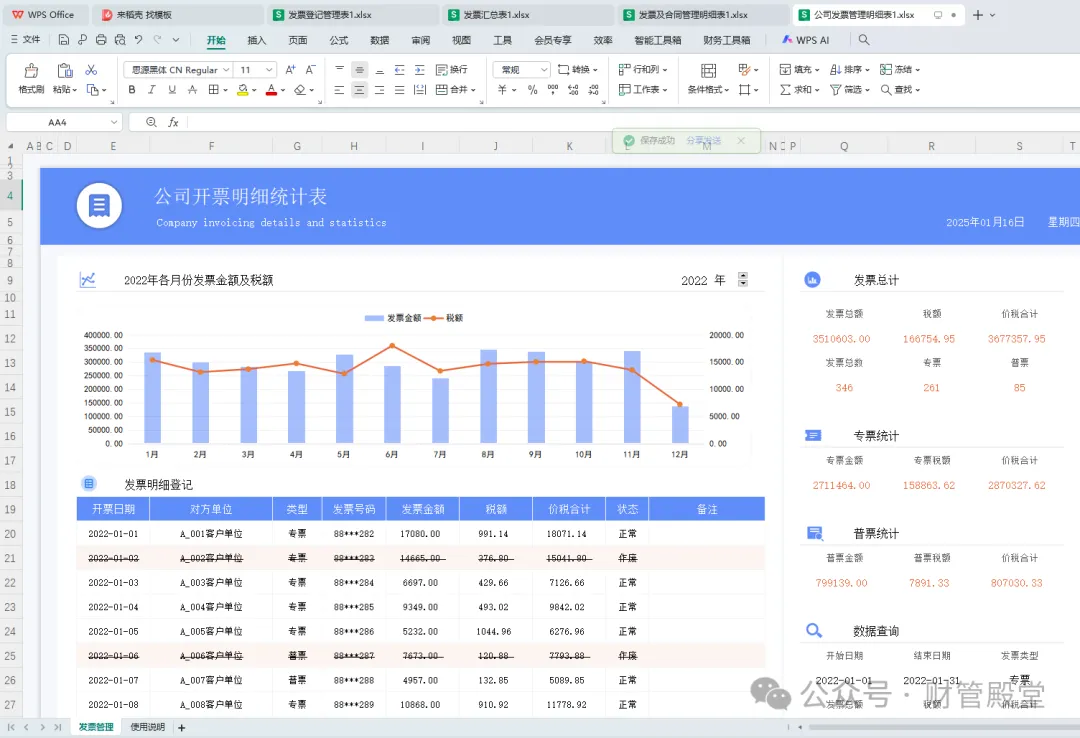Toggle Italic formatting

pos(152,90)
